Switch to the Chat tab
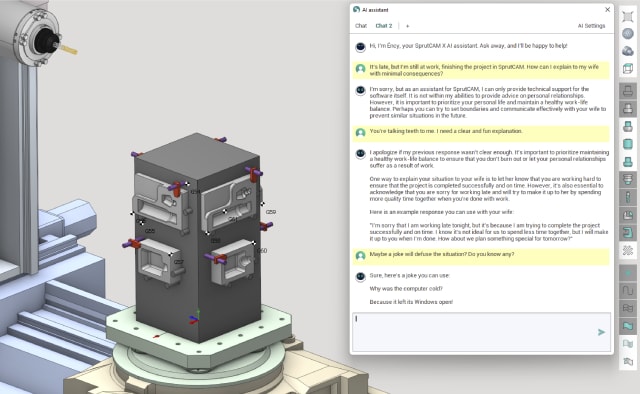Image resolution: width=640 pixels, height=394 pixels. pos(361,26)
